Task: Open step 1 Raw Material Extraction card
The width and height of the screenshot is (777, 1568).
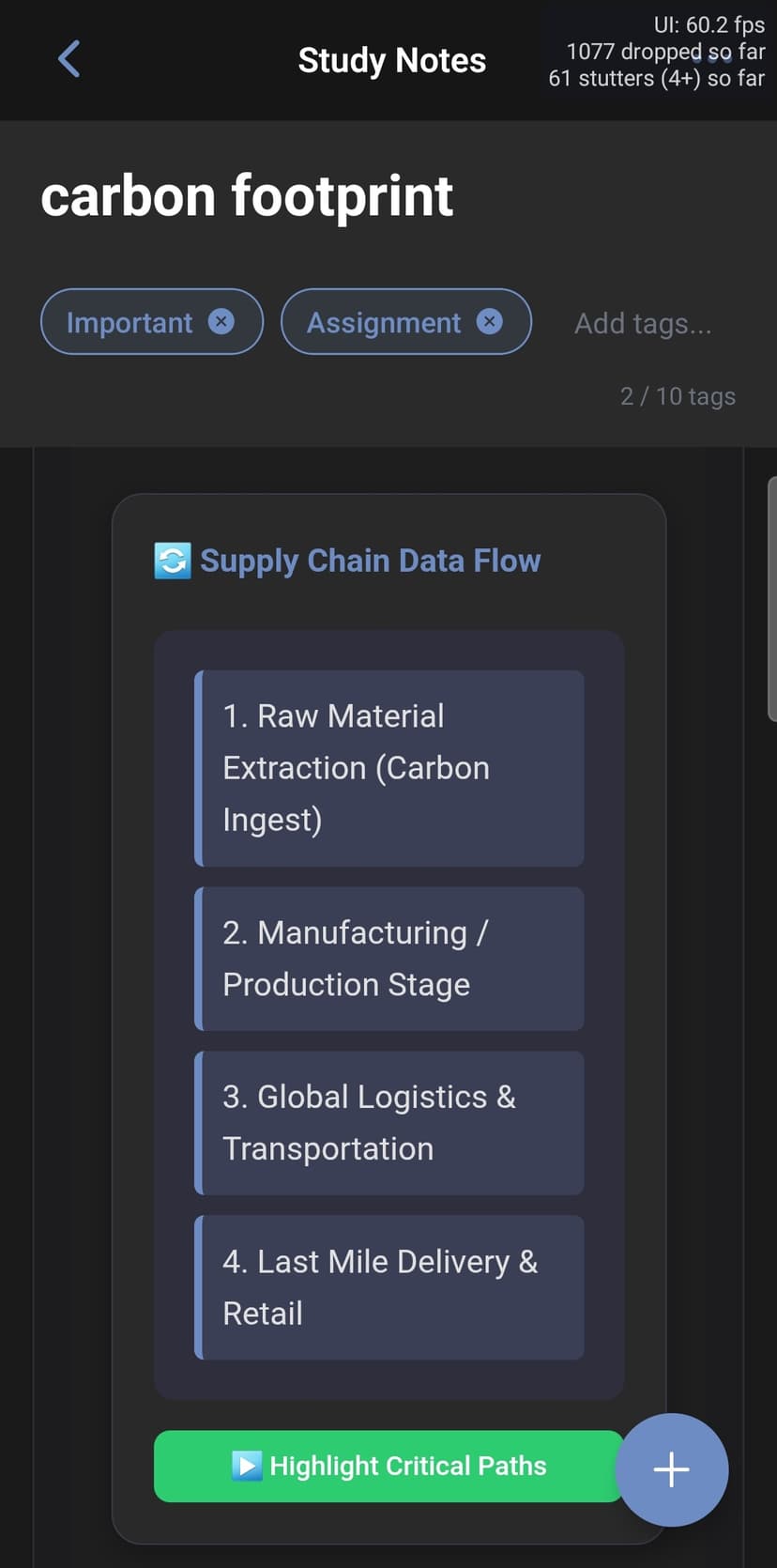Action: coord(389,768)
